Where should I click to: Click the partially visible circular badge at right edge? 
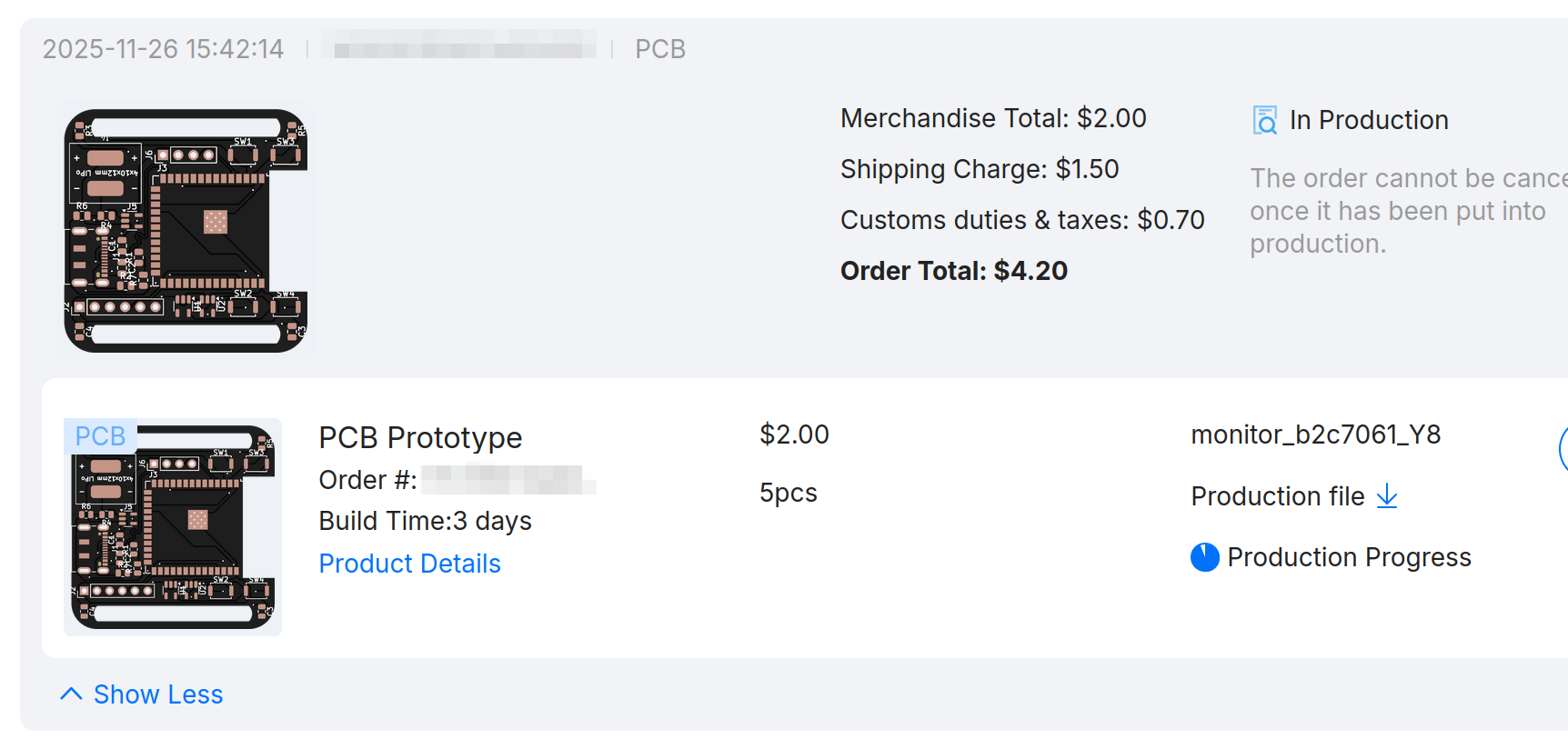tap(1563, 450)
